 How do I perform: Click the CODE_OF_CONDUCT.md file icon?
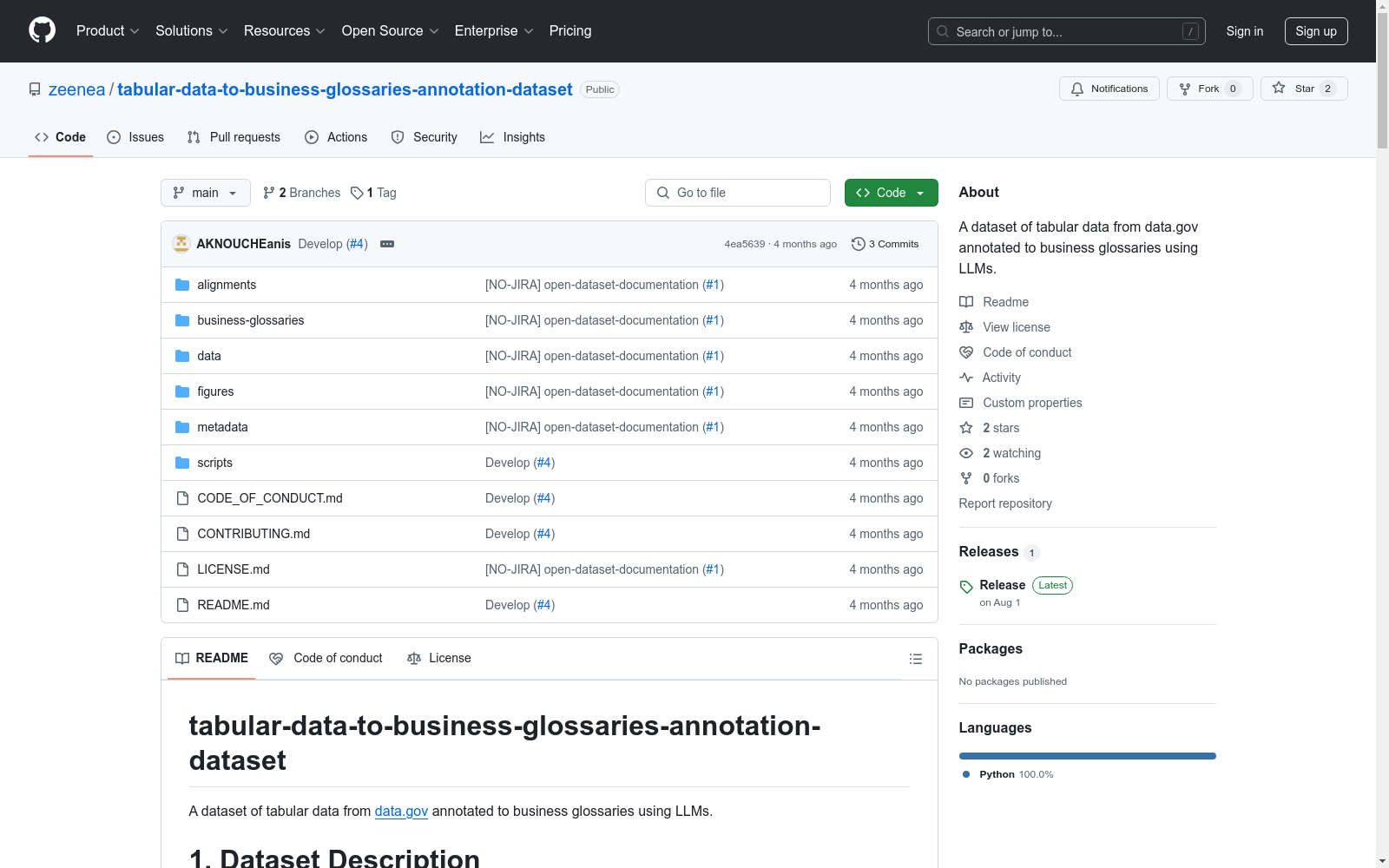point(182,498)
